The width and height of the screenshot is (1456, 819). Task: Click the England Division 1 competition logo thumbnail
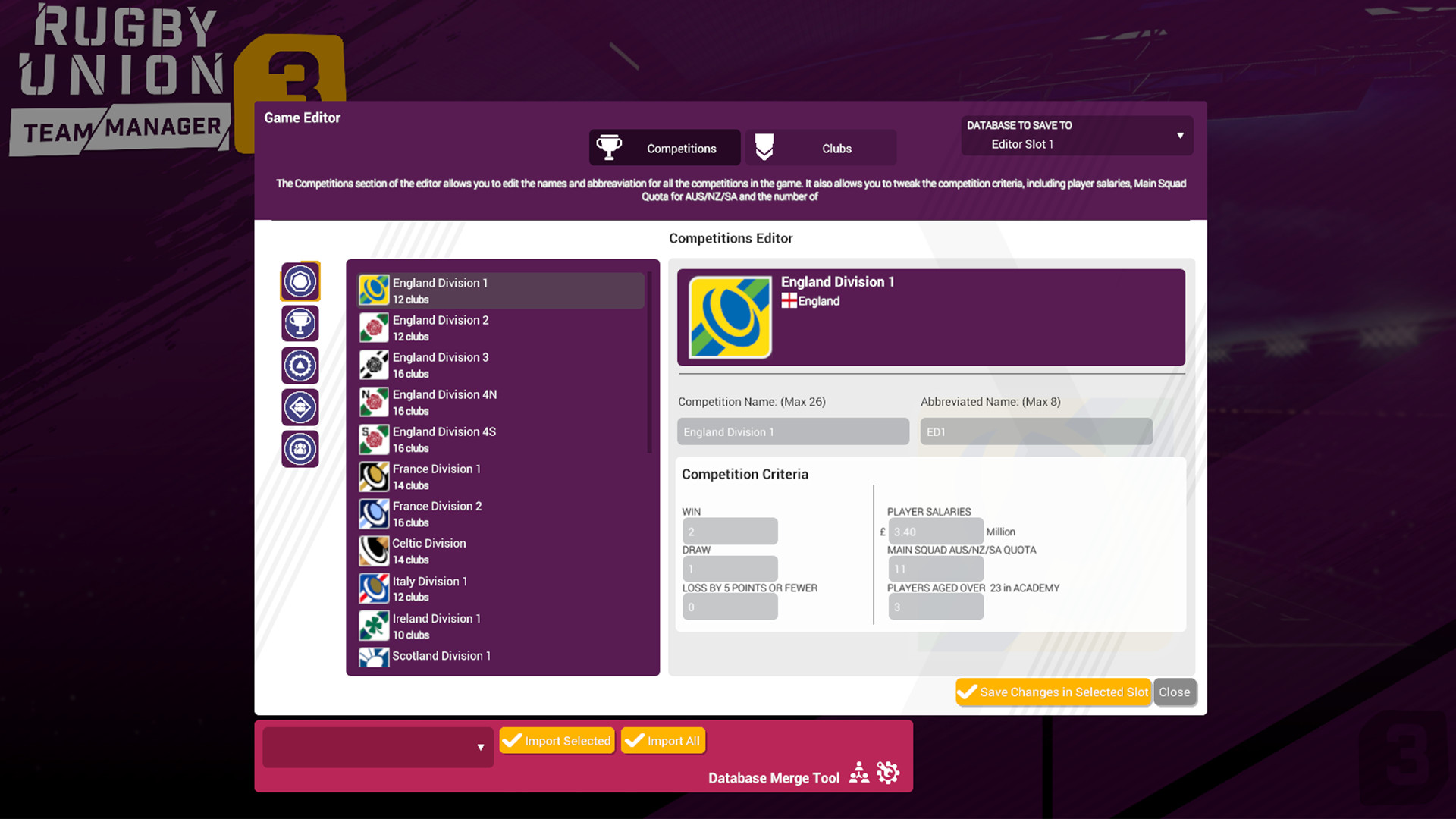[x=729, y=316]
